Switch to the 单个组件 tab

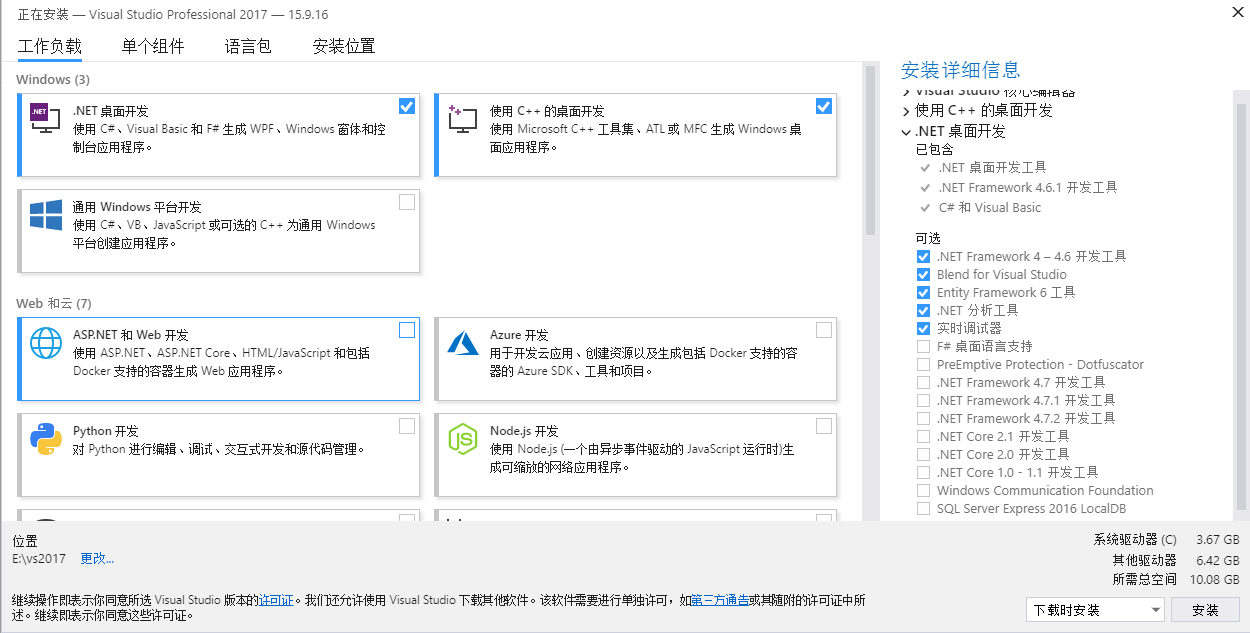(153, 46)
